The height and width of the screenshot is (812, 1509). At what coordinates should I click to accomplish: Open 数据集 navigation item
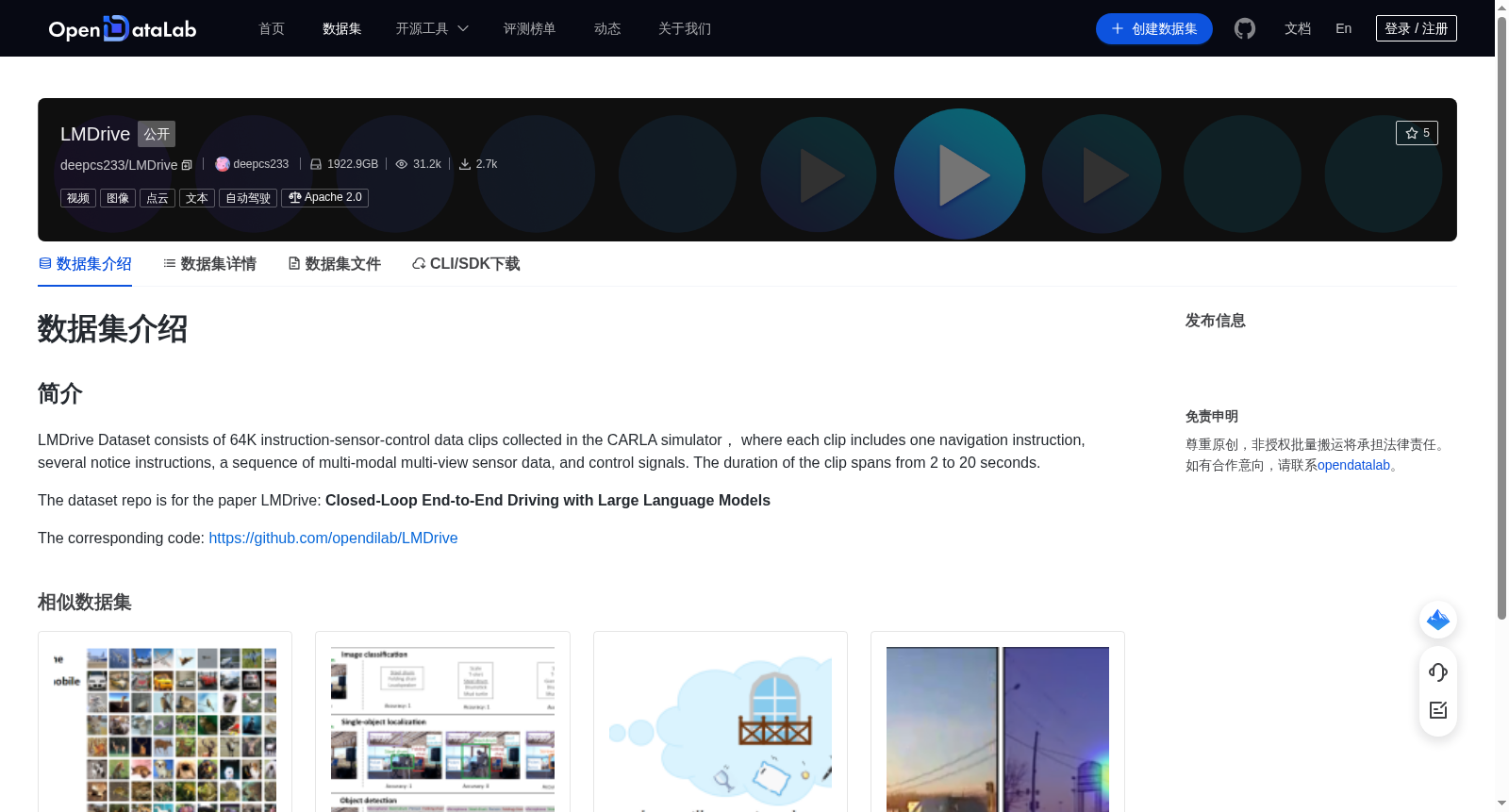[x=341, y=28]
